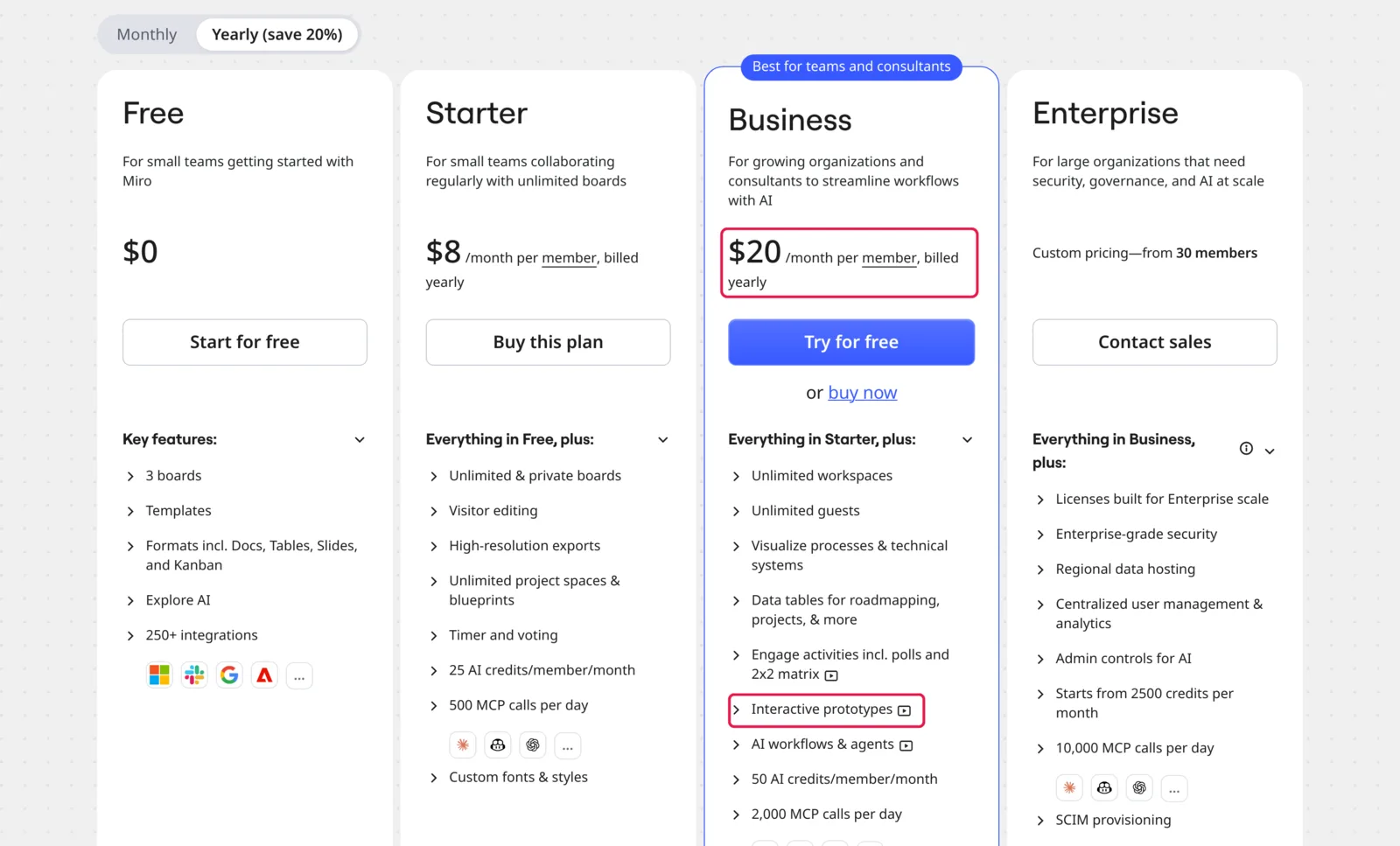The width and height of the screenshot is (1400, 846).
Task: Open the more integrations ellipsis in Free plan
Action: pyautogui.click(x=299, y=675)
